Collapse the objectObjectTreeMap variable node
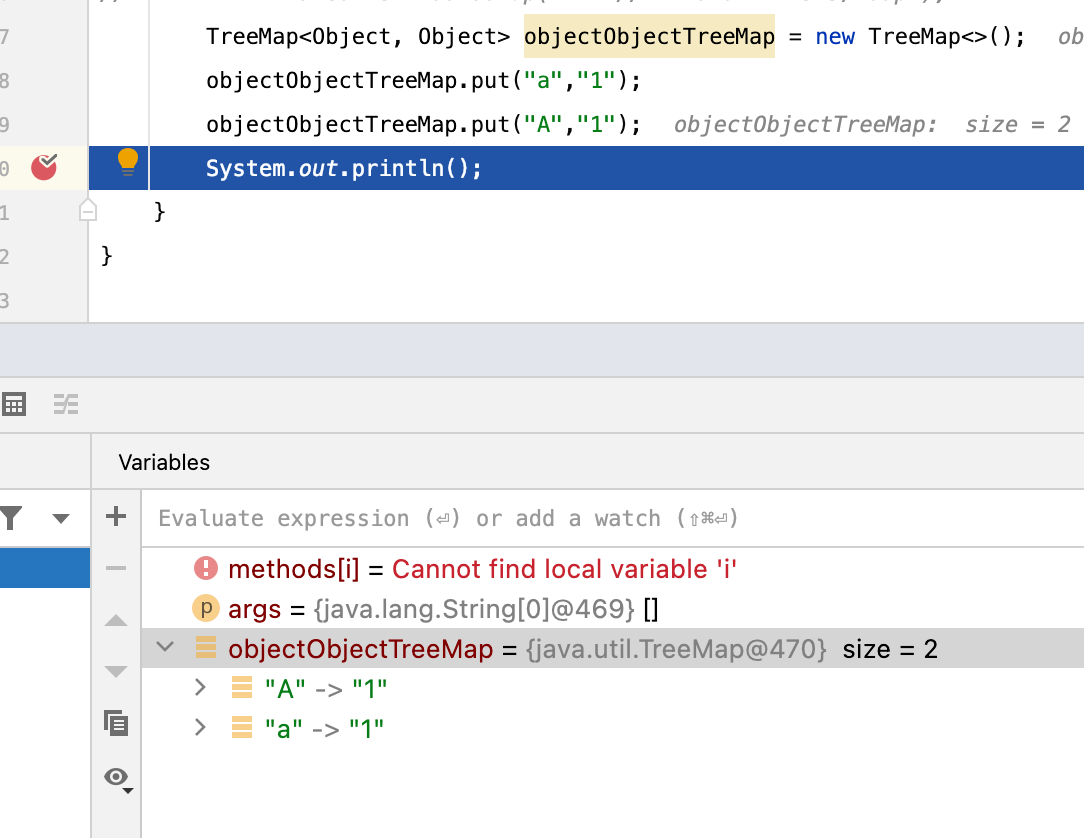The width and height of the screenshot is (1084, 838). pyautogui.click(x=166, y=648)
